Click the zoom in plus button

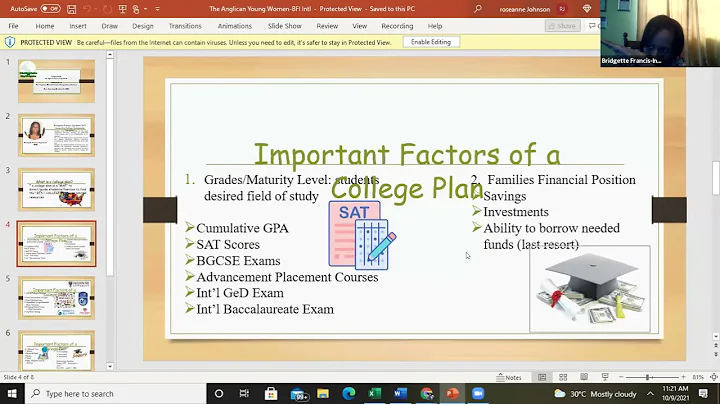(x=683, y=377)
